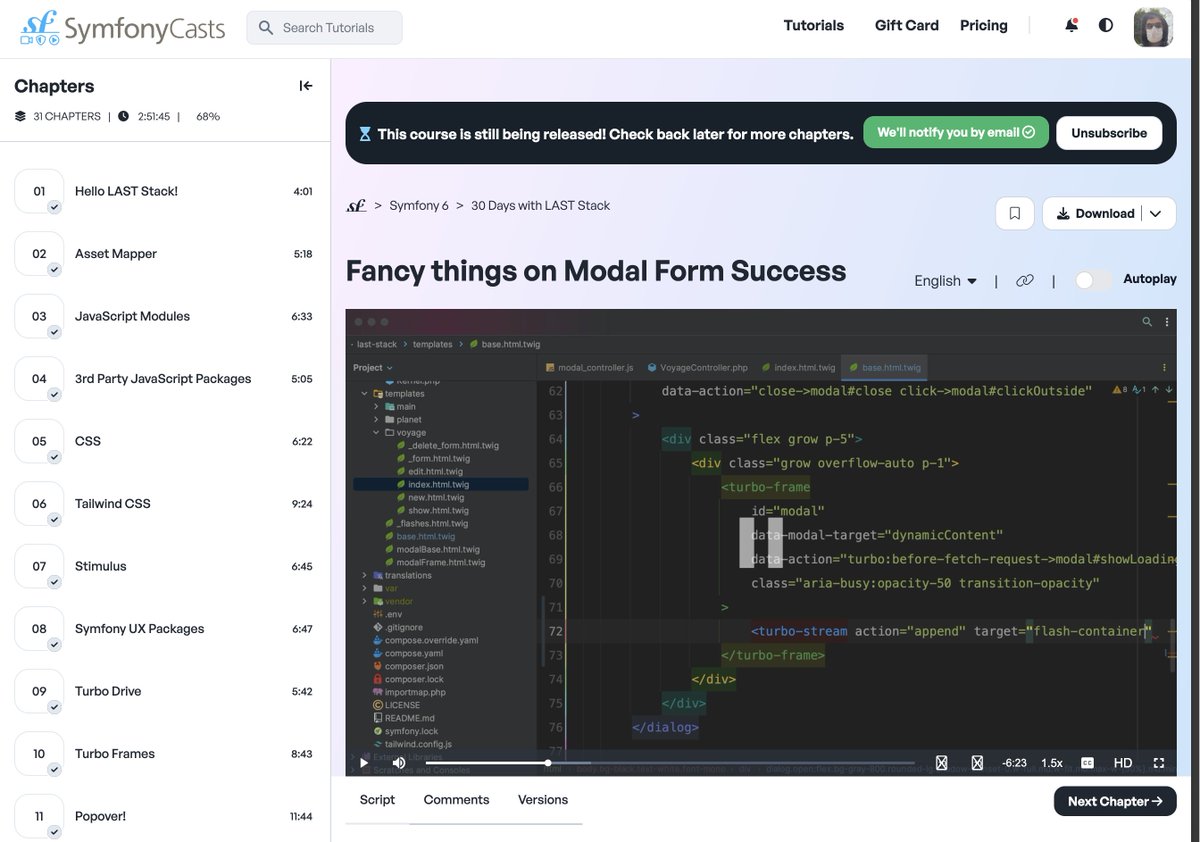Focus the Search Tutorials field
Screen dimensions: 1200x842
pyautogui.click(x=325, y=28)
